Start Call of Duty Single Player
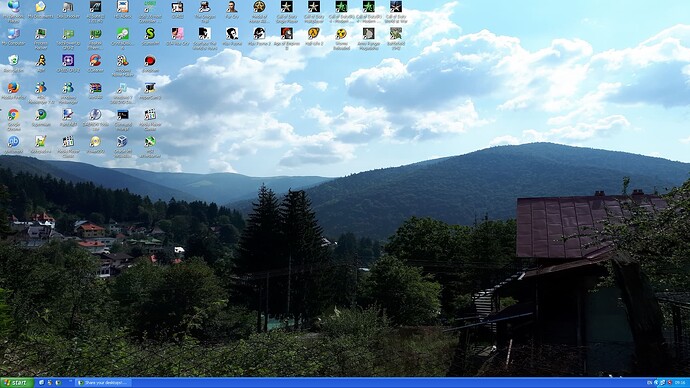 coord(286,7)
